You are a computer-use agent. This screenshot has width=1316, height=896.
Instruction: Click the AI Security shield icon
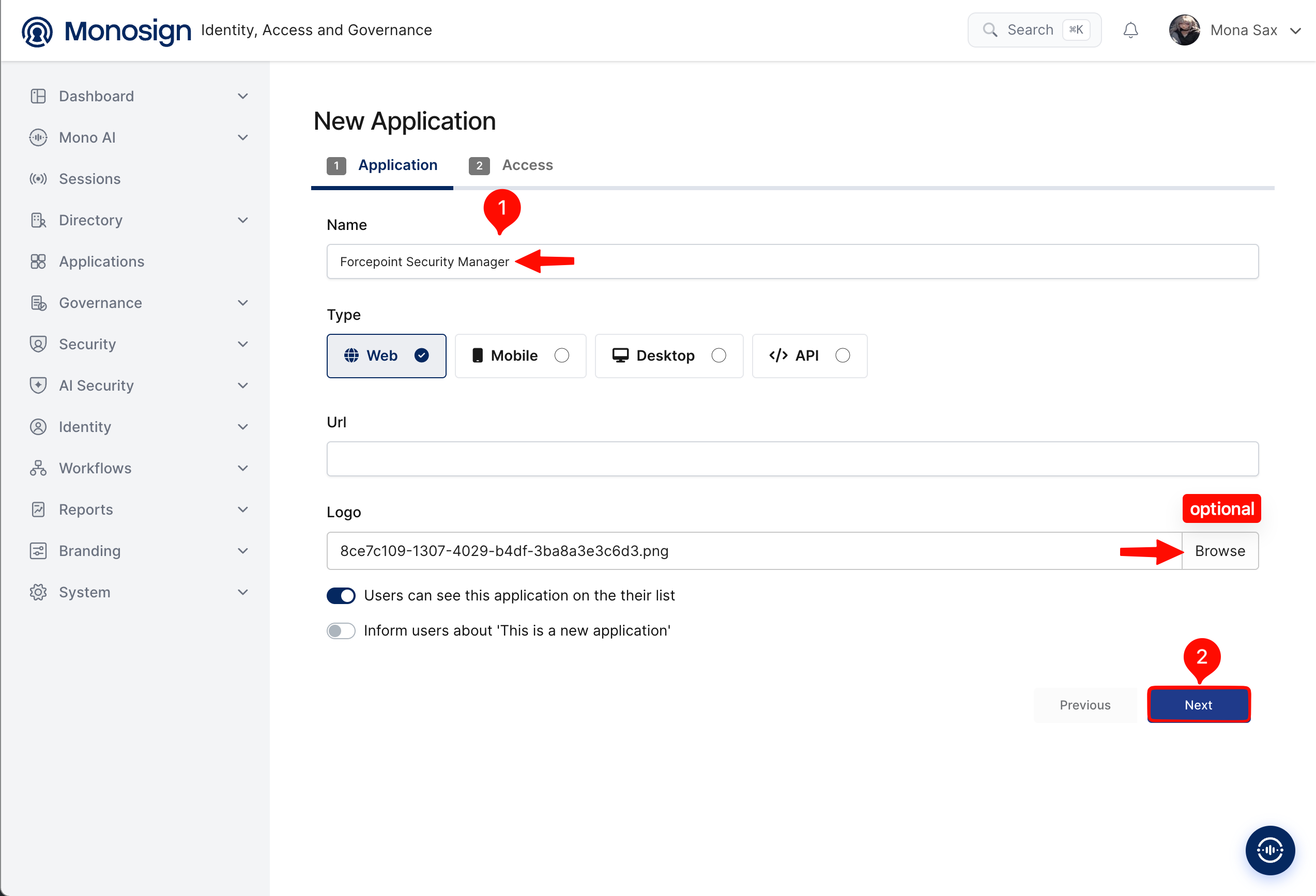click(x=38, y=385)
